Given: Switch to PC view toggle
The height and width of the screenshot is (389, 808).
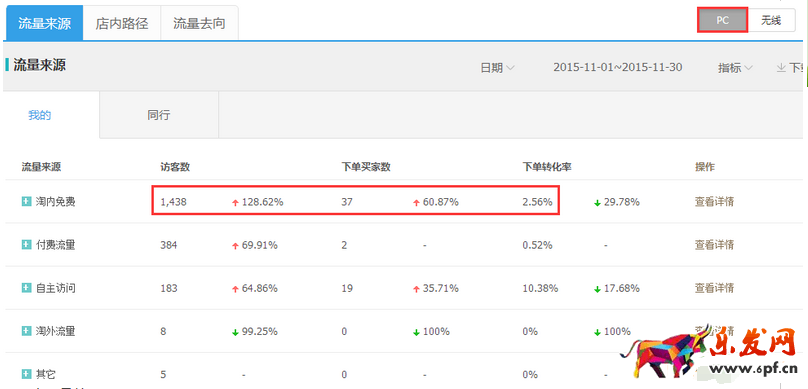Looking at the screenshot, I should click(722, 21).
